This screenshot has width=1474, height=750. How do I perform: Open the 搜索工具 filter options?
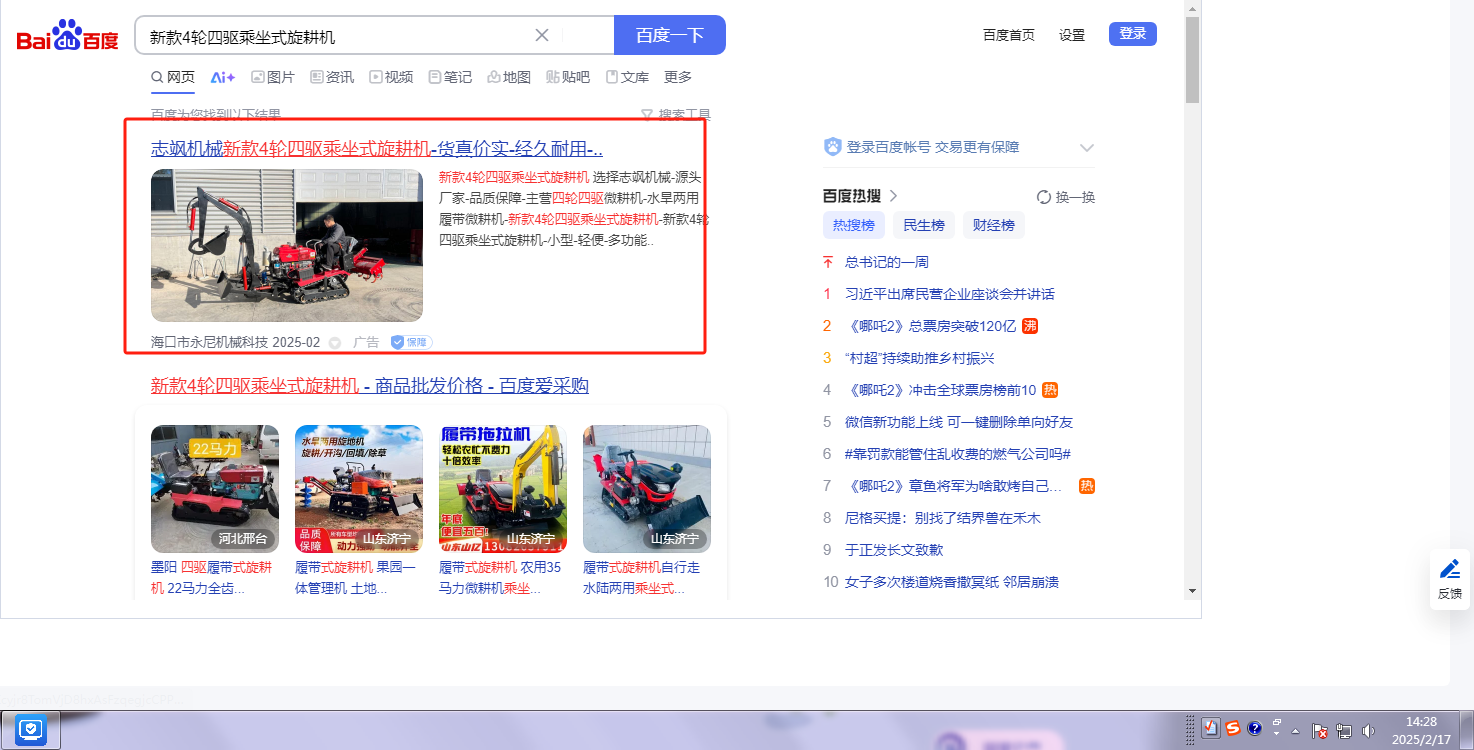tap(676, 115)
